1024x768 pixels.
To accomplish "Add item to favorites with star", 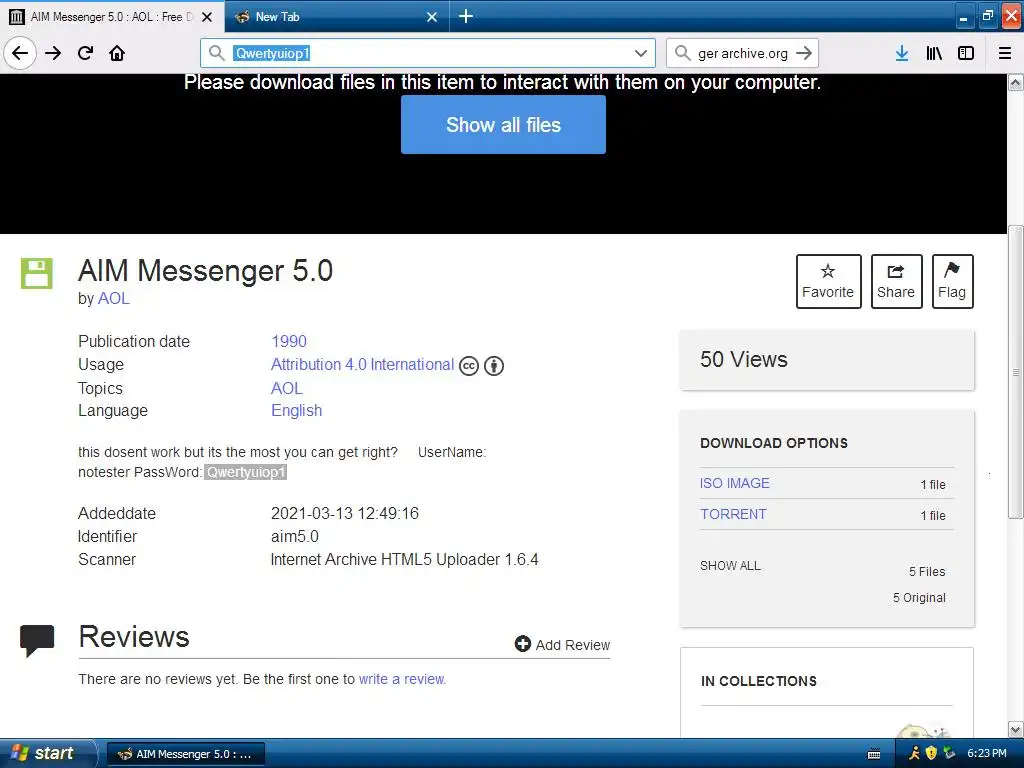I will tap(828, 281).
